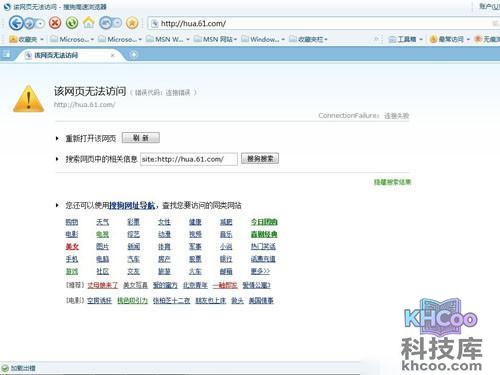500x375 pixels.
Task: Click the yellow warning triangle icon
Action: pos(28,99)
